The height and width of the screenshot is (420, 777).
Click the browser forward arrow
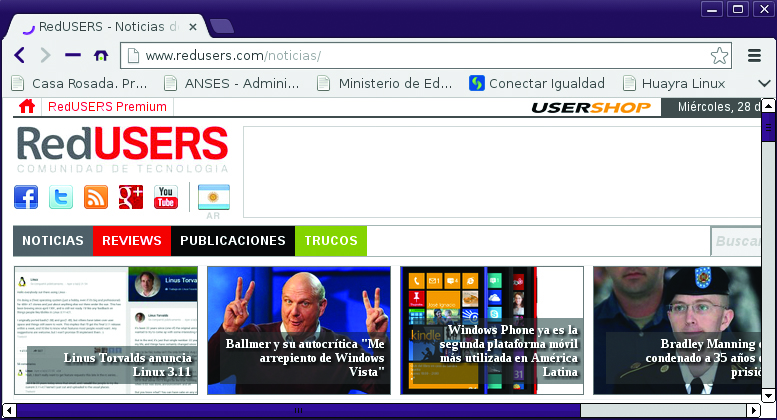45,55
